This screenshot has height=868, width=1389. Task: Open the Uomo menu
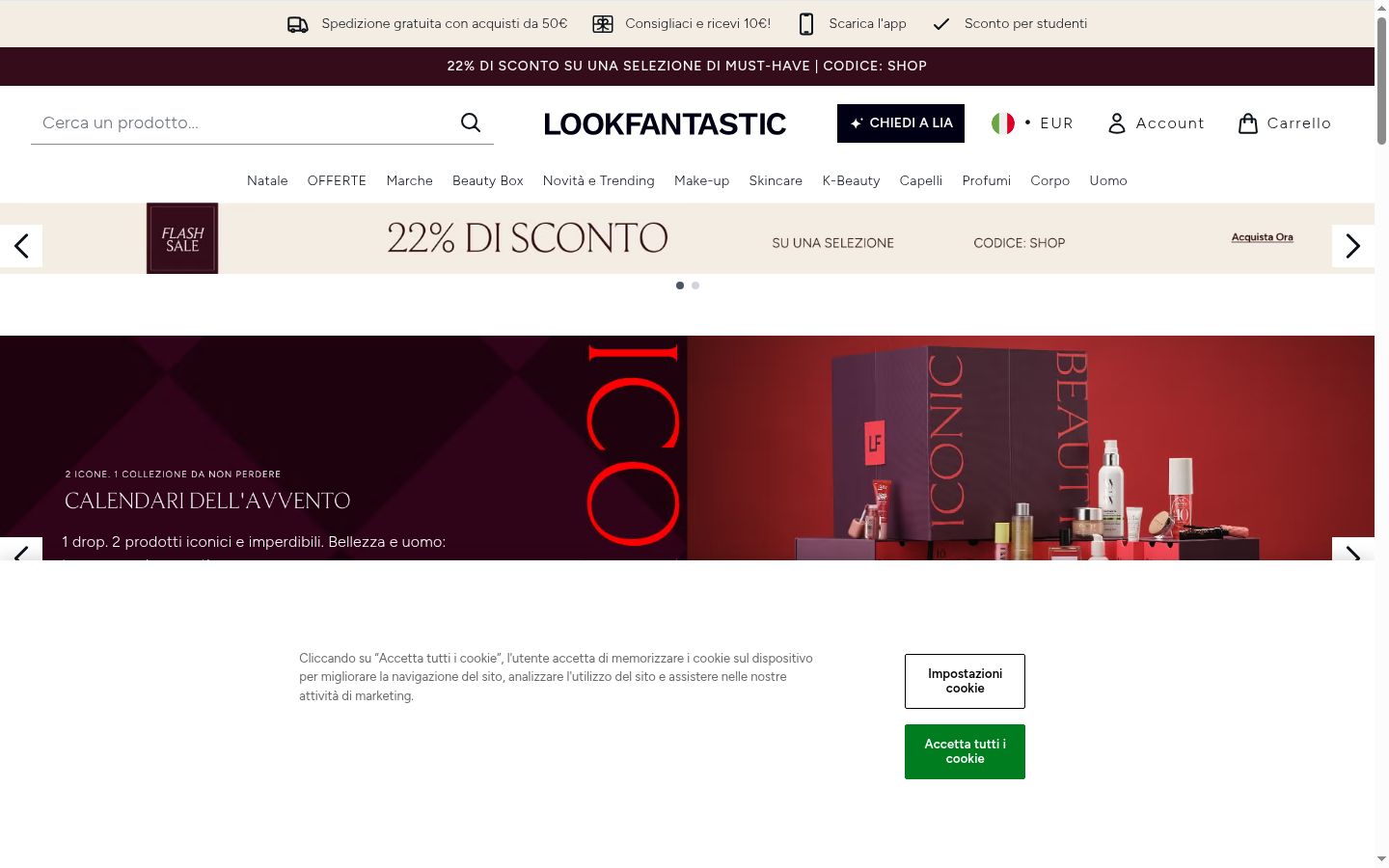(x=1108, y=180)
